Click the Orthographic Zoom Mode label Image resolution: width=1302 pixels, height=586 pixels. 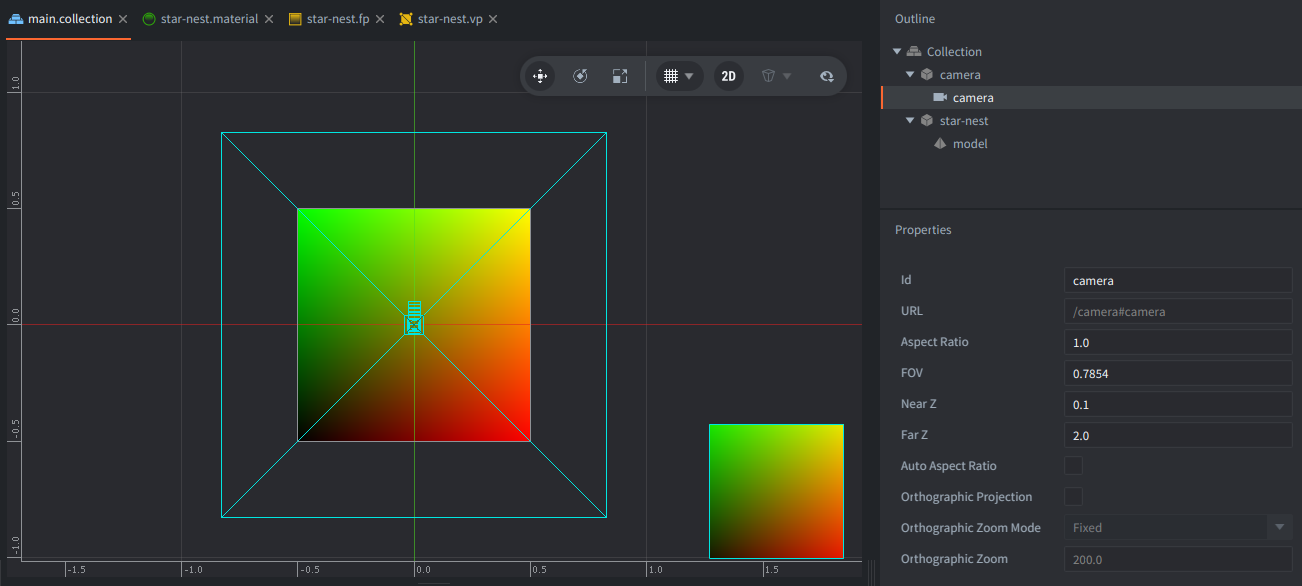point(971,528)
